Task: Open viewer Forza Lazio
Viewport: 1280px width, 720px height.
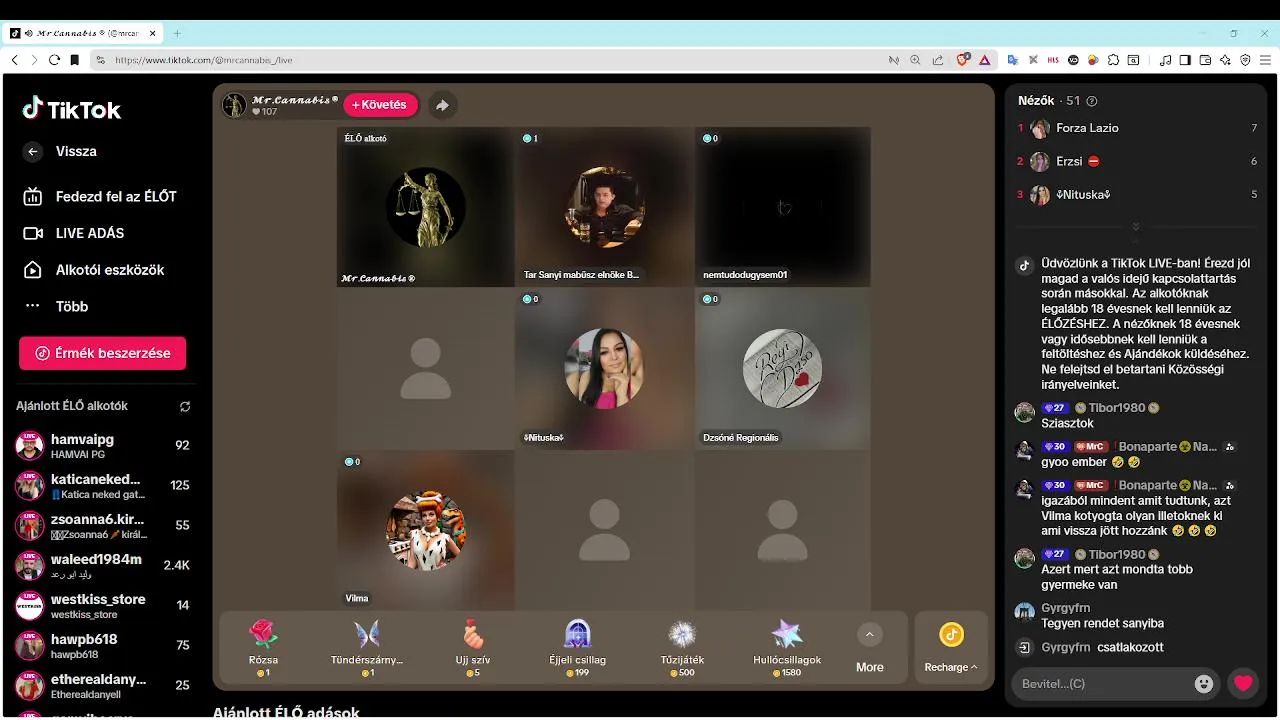Action: 1136,128
